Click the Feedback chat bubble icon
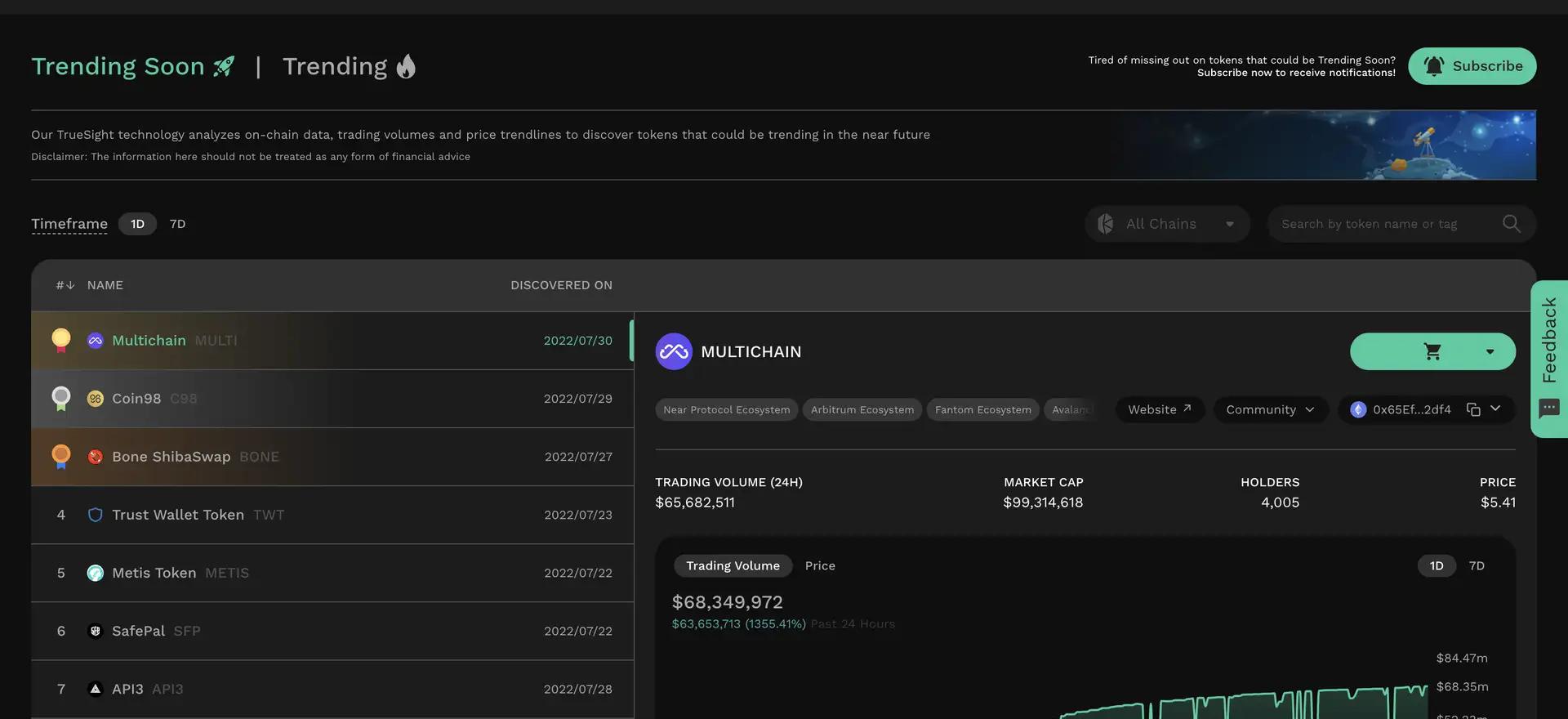The image size is (1568, 719). coord(1549,409)
